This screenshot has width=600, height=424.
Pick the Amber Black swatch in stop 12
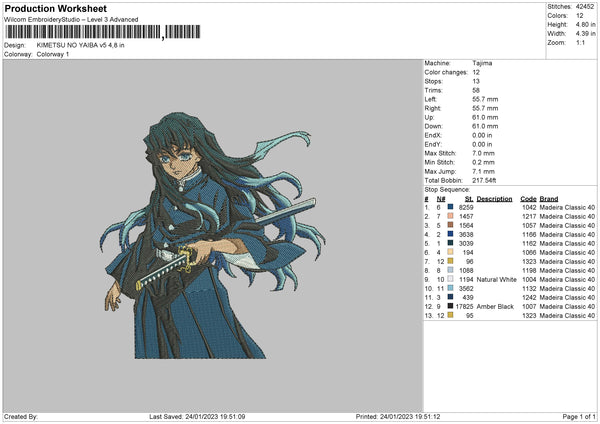click(450, 306)
